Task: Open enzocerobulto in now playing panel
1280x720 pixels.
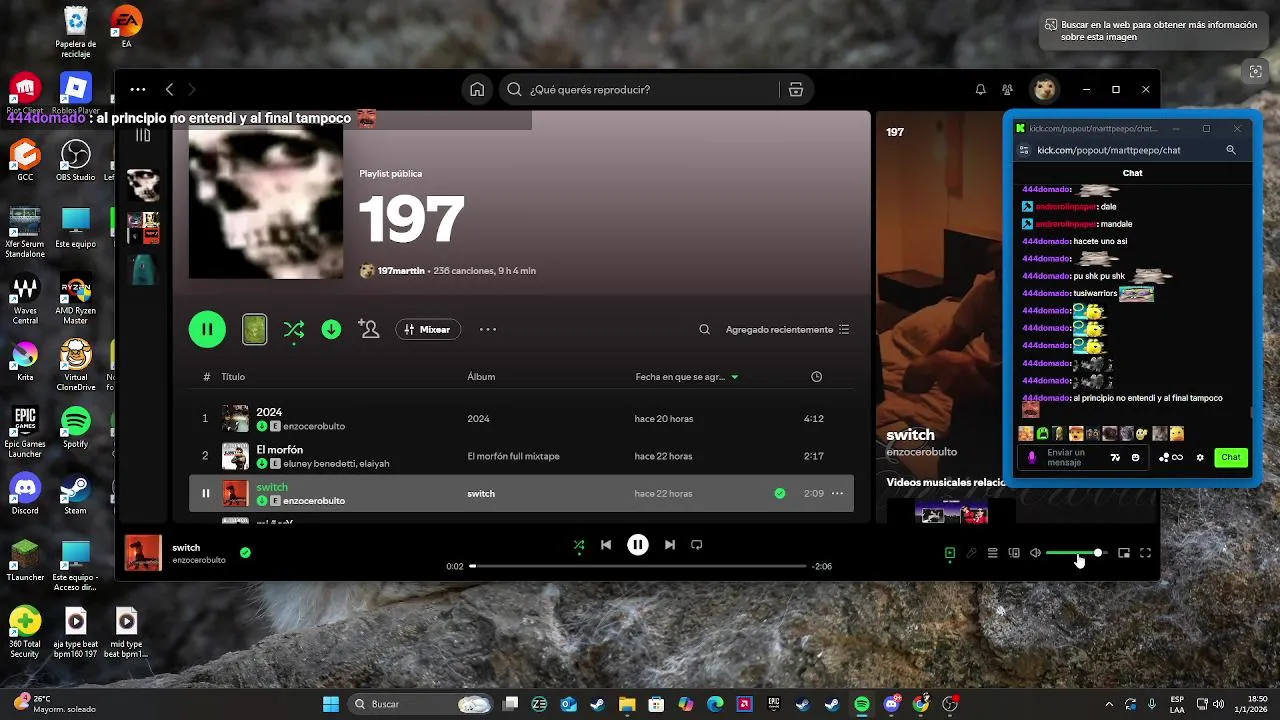Action: pos(921,452)
